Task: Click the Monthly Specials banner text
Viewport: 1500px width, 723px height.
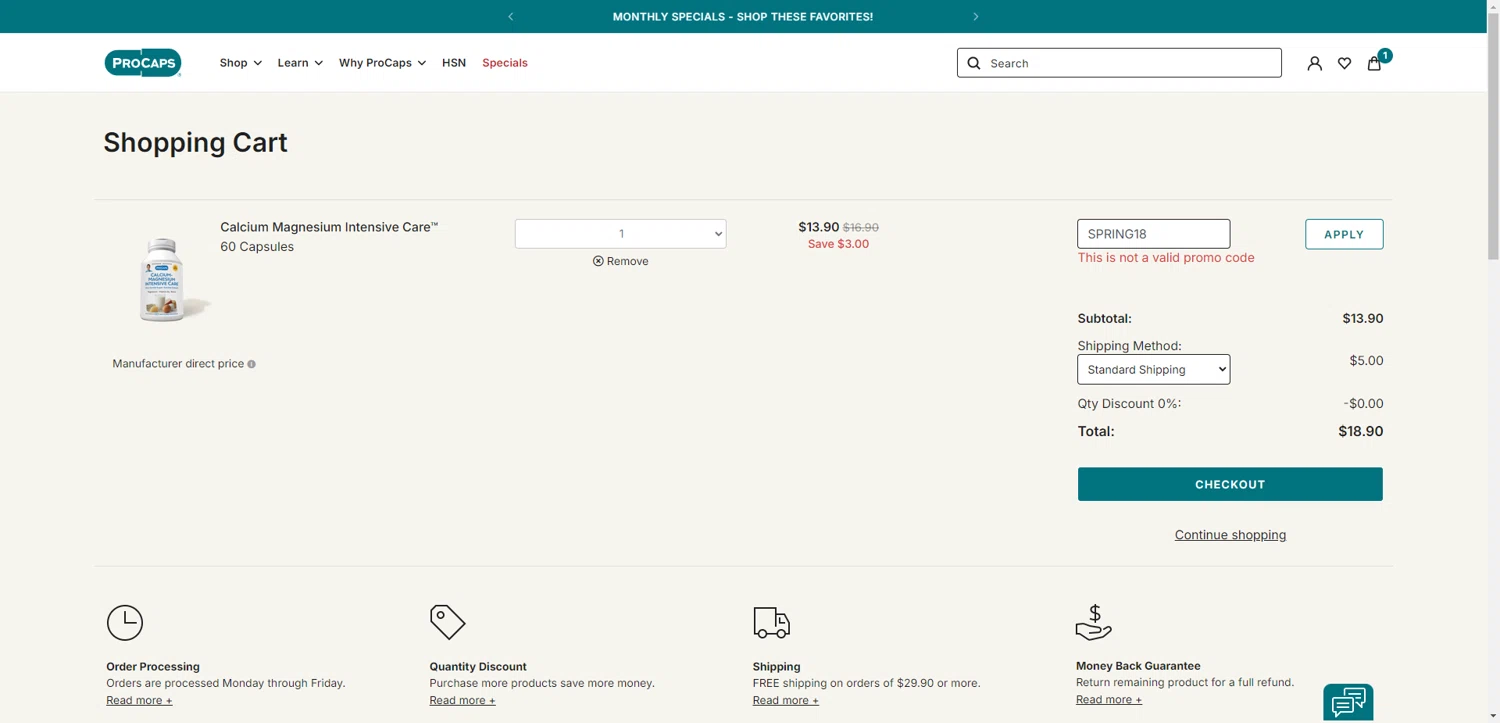Action: point(743,17)
